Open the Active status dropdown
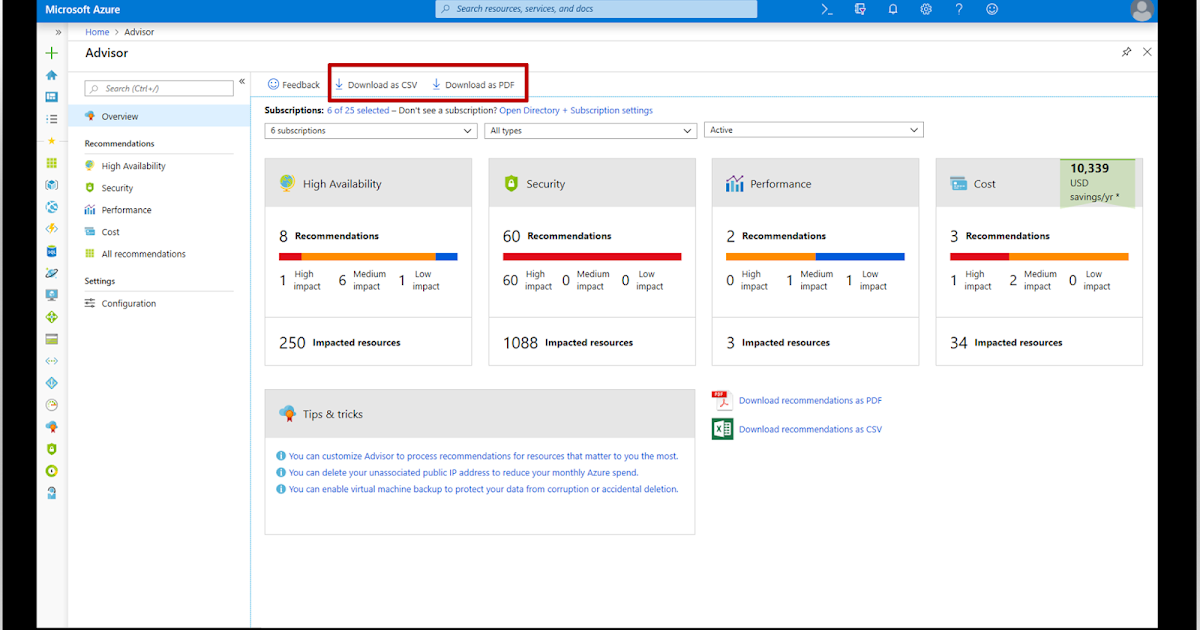 813,129
